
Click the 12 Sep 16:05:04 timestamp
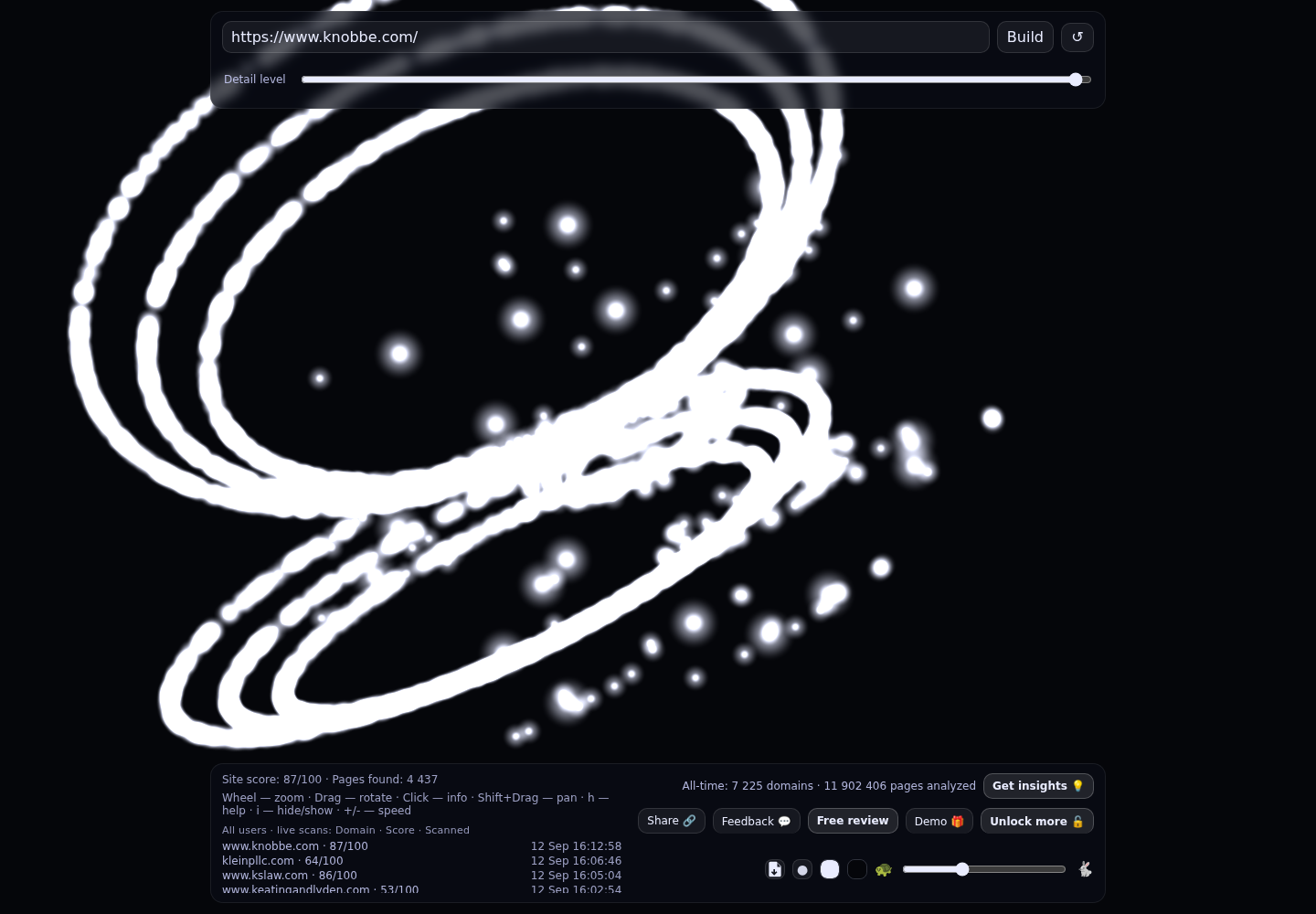tap(576, 876)
